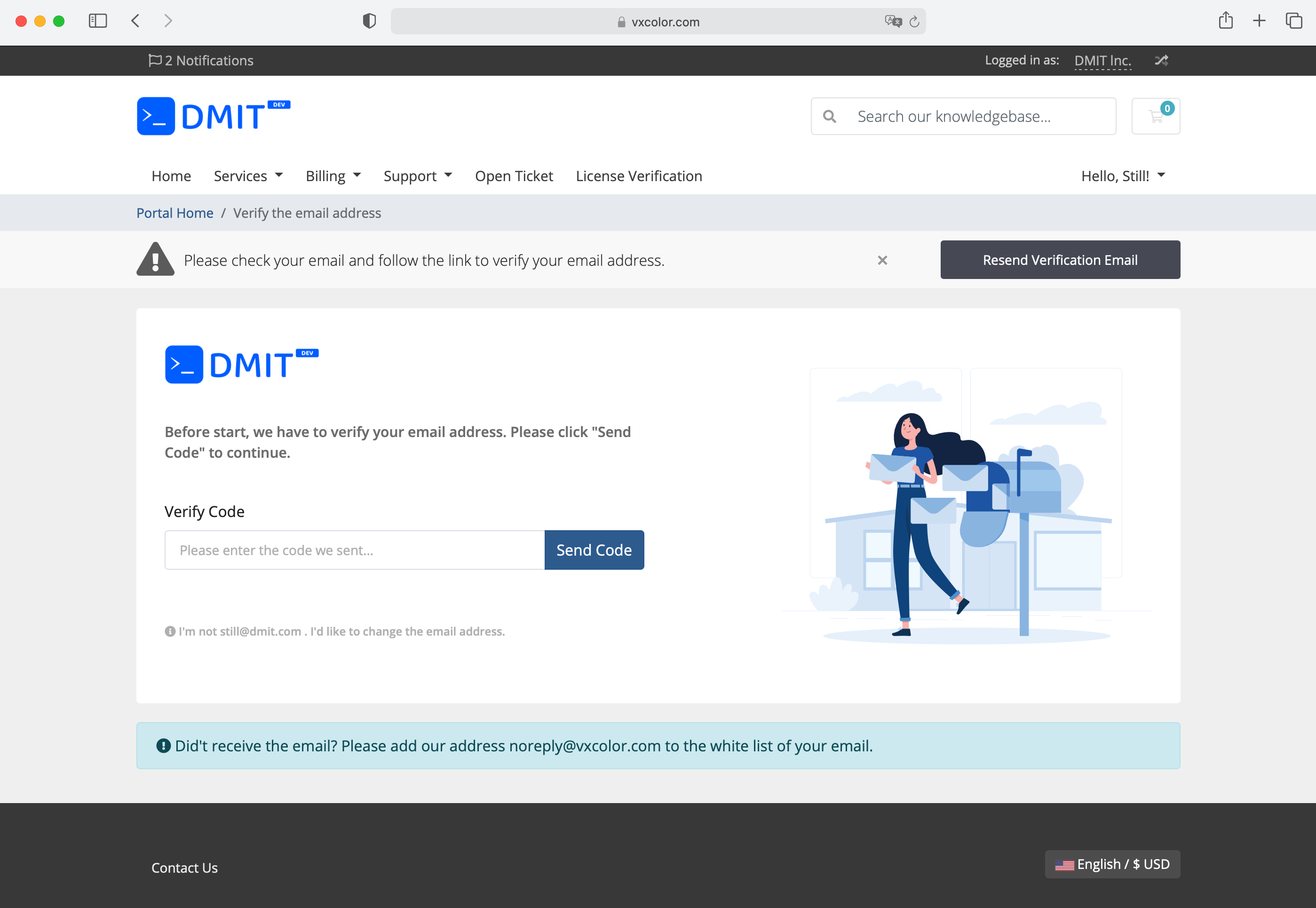Open the English / $ USD language selector

pyautogui.click(x=1112, y=864)
